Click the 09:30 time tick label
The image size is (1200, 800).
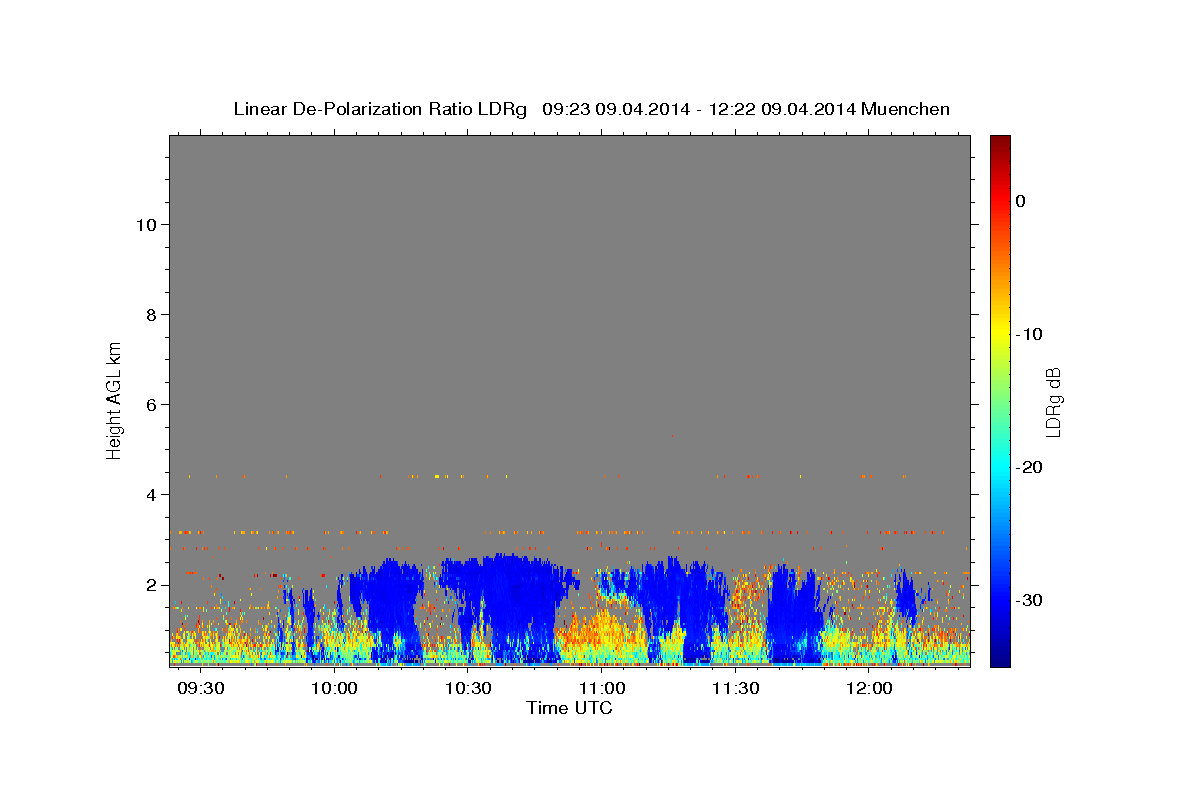201,689
